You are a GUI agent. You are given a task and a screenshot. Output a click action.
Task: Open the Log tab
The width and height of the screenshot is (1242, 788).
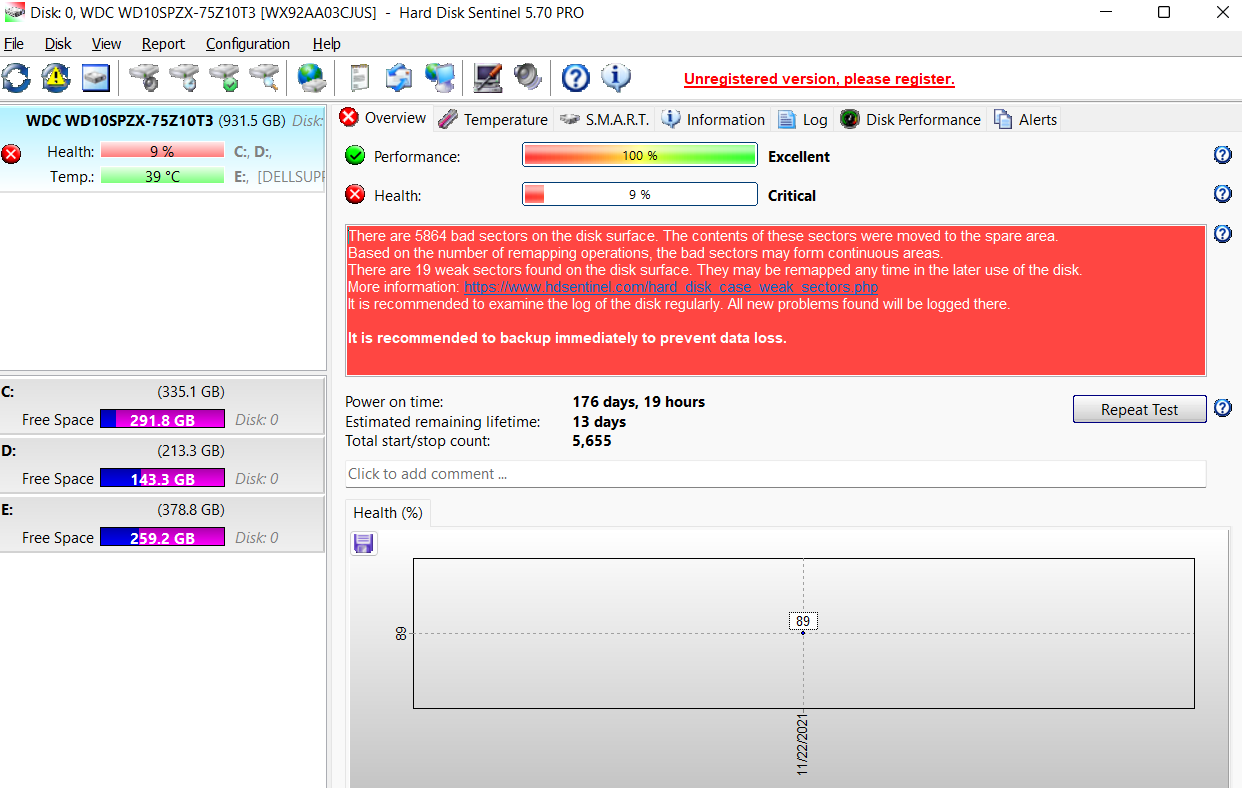pos(803,119)
